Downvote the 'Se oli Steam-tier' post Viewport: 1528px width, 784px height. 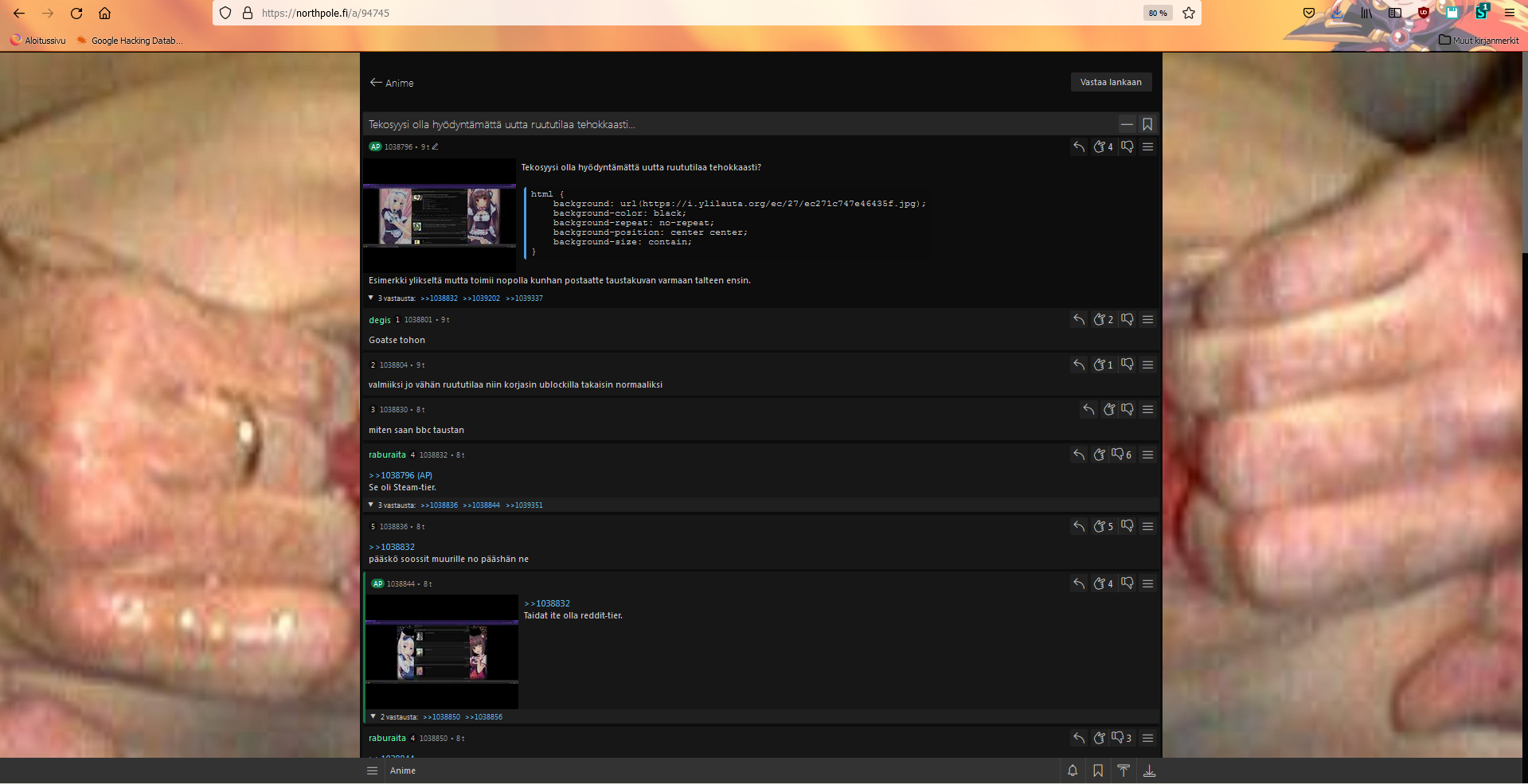[x=1121, y=454]
